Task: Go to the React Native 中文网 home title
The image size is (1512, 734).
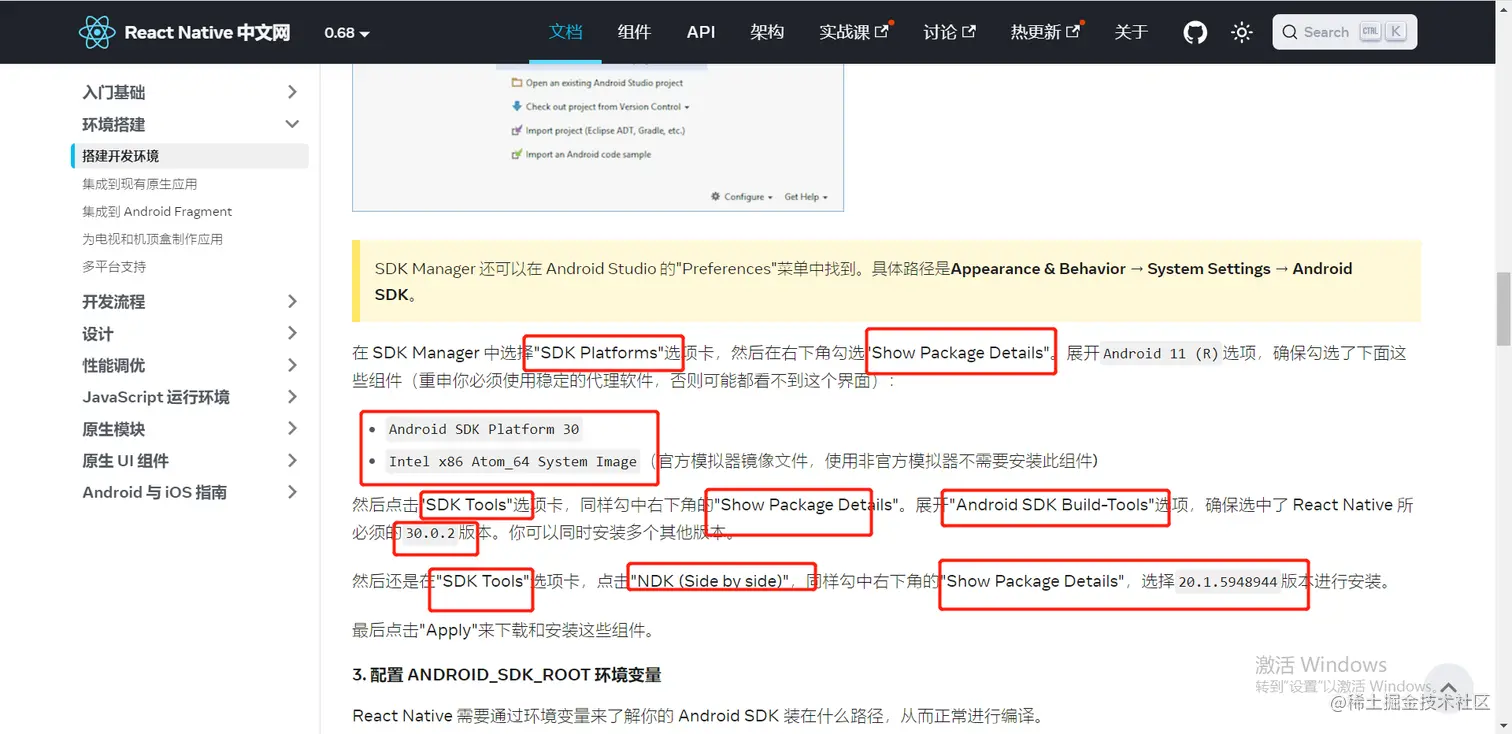Action: [x=207, y=32]
